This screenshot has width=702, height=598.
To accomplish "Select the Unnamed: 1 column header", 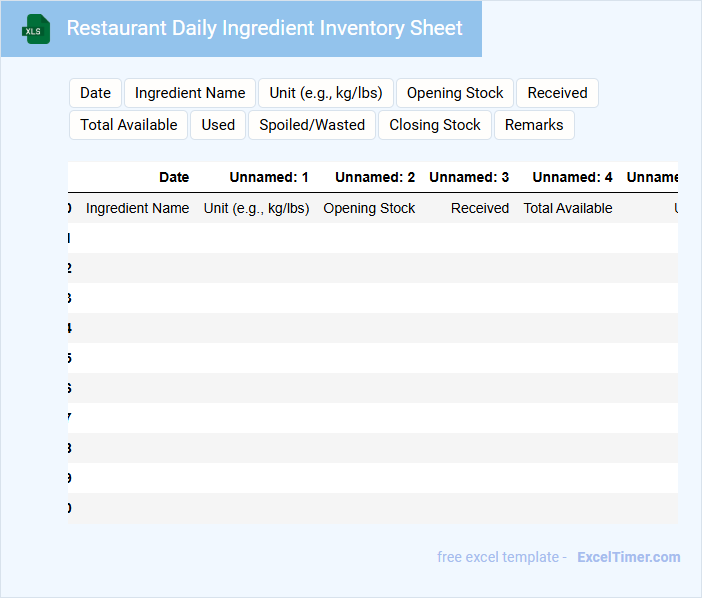I will 269,177.
